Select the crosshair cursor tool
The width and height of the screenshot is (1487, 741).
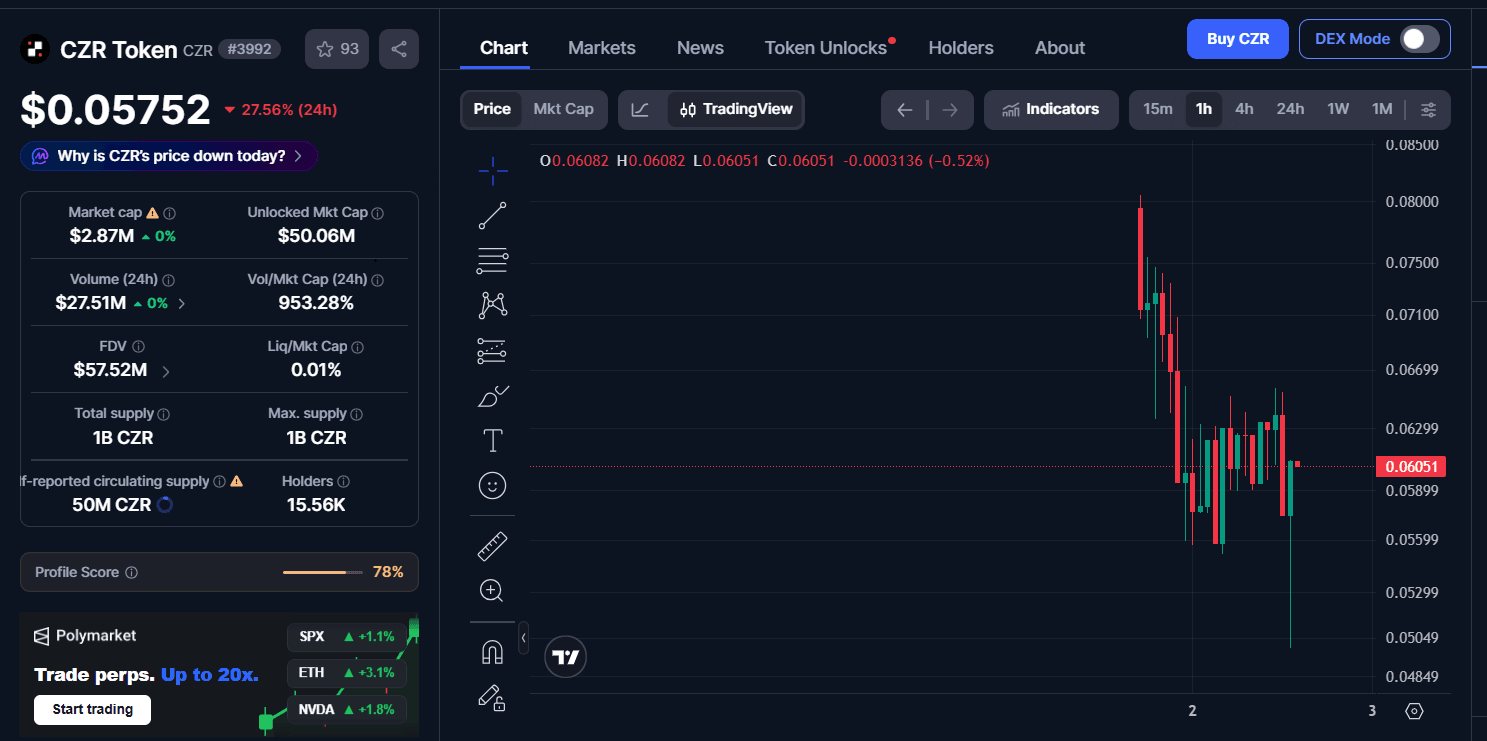[492, 171]
